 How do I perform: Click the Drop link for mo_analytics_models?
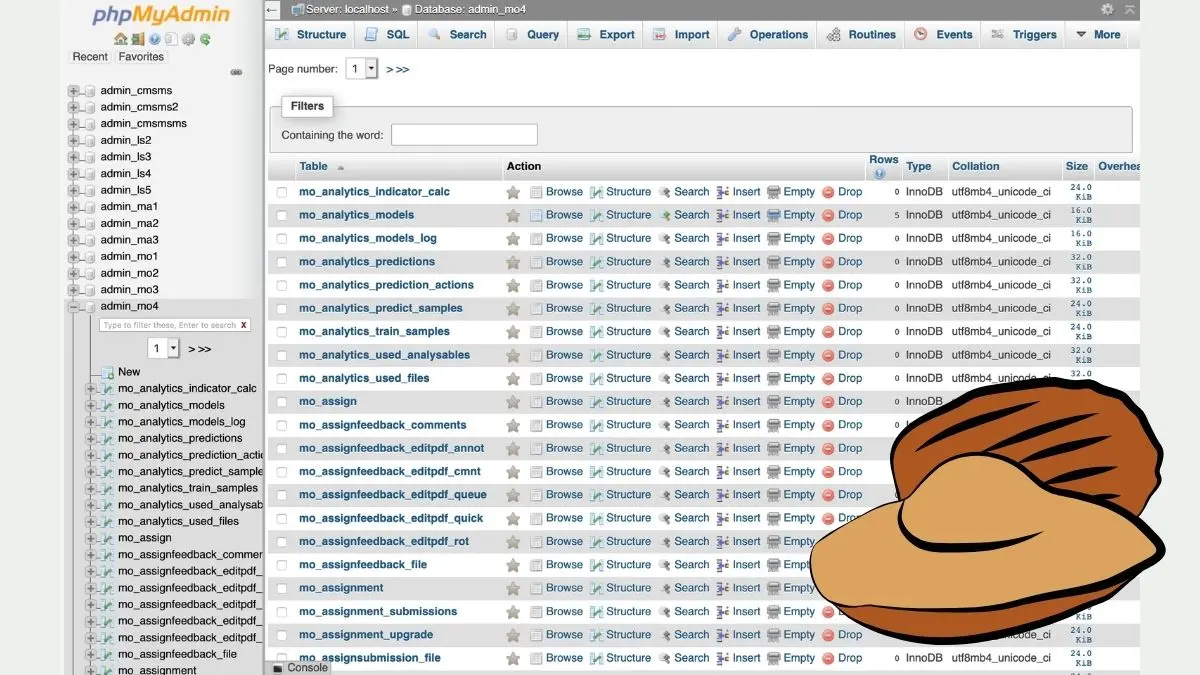(850, 215)
